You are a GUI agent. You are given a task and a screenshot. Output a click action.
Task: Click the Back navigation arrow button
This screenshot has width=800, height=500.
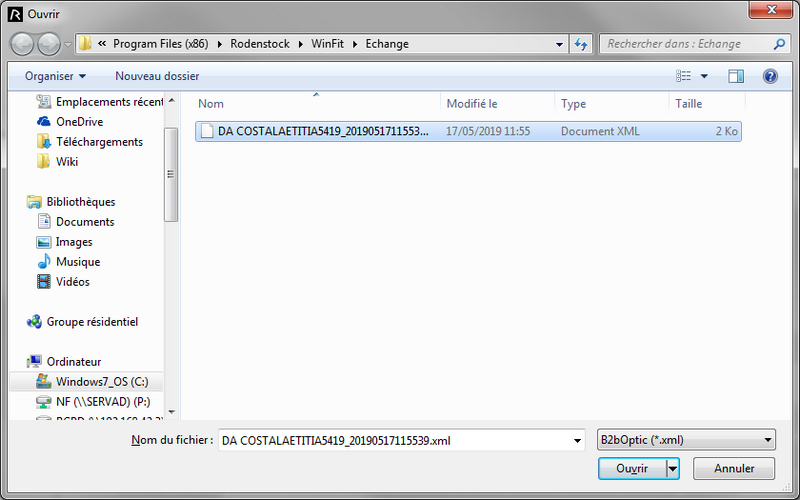pos(22,44)
